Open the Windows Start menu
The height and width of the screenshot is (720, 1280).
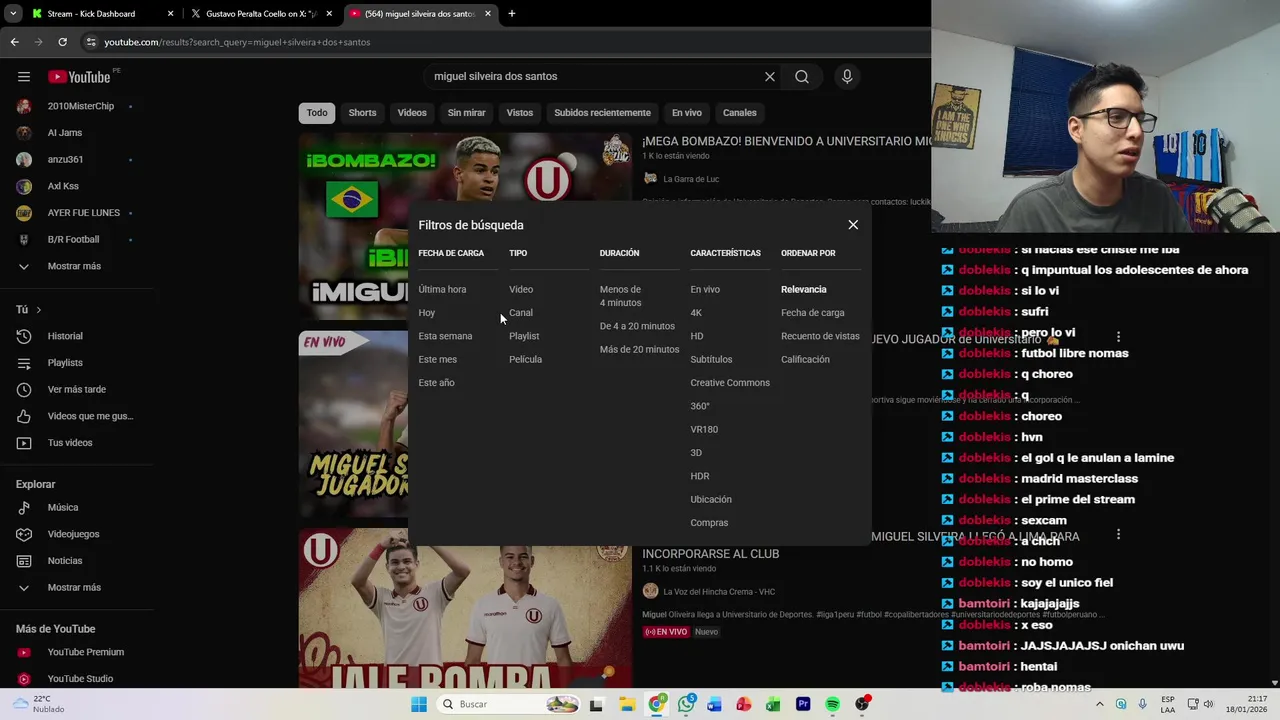click(419, 704)
